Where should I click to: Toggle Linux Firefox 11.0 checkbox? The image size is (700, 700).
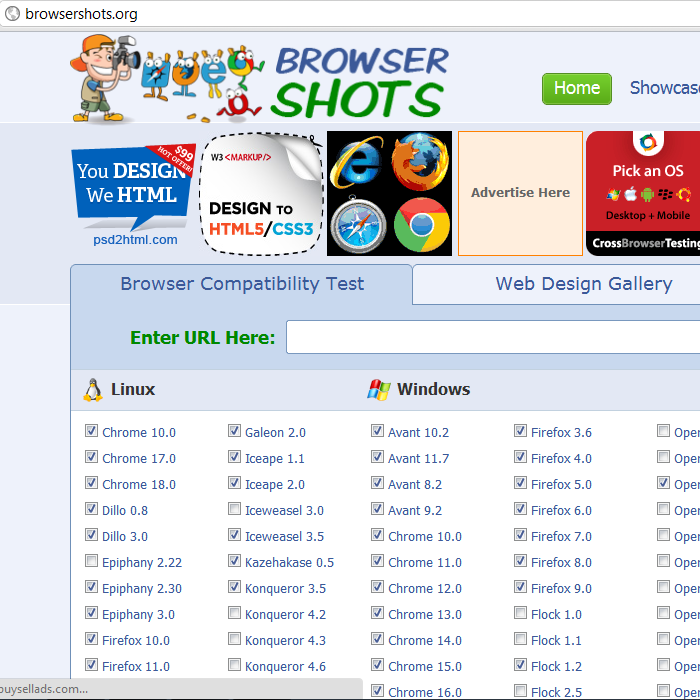click(x=92, y=664)
